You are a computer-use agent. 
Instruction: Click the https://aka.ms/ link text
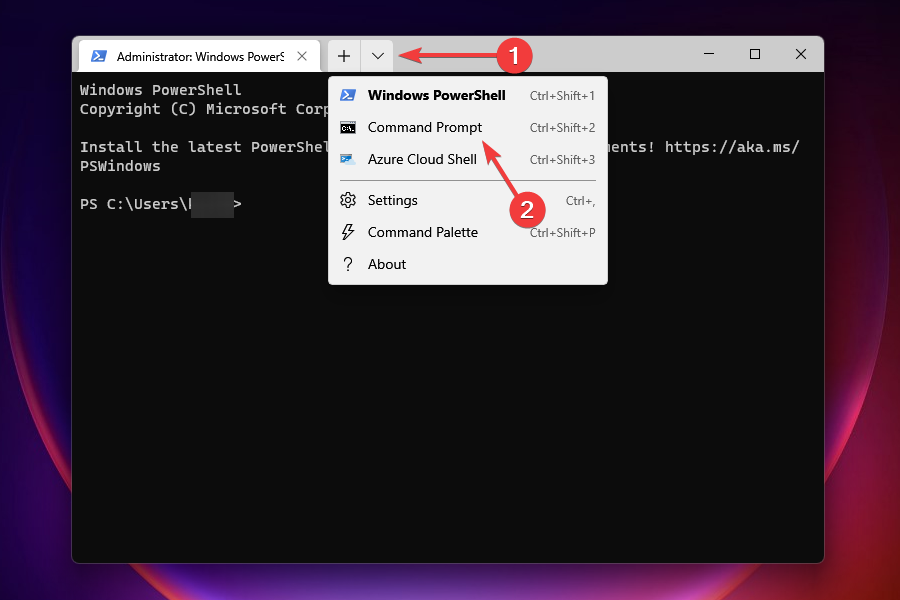point(732,147)
